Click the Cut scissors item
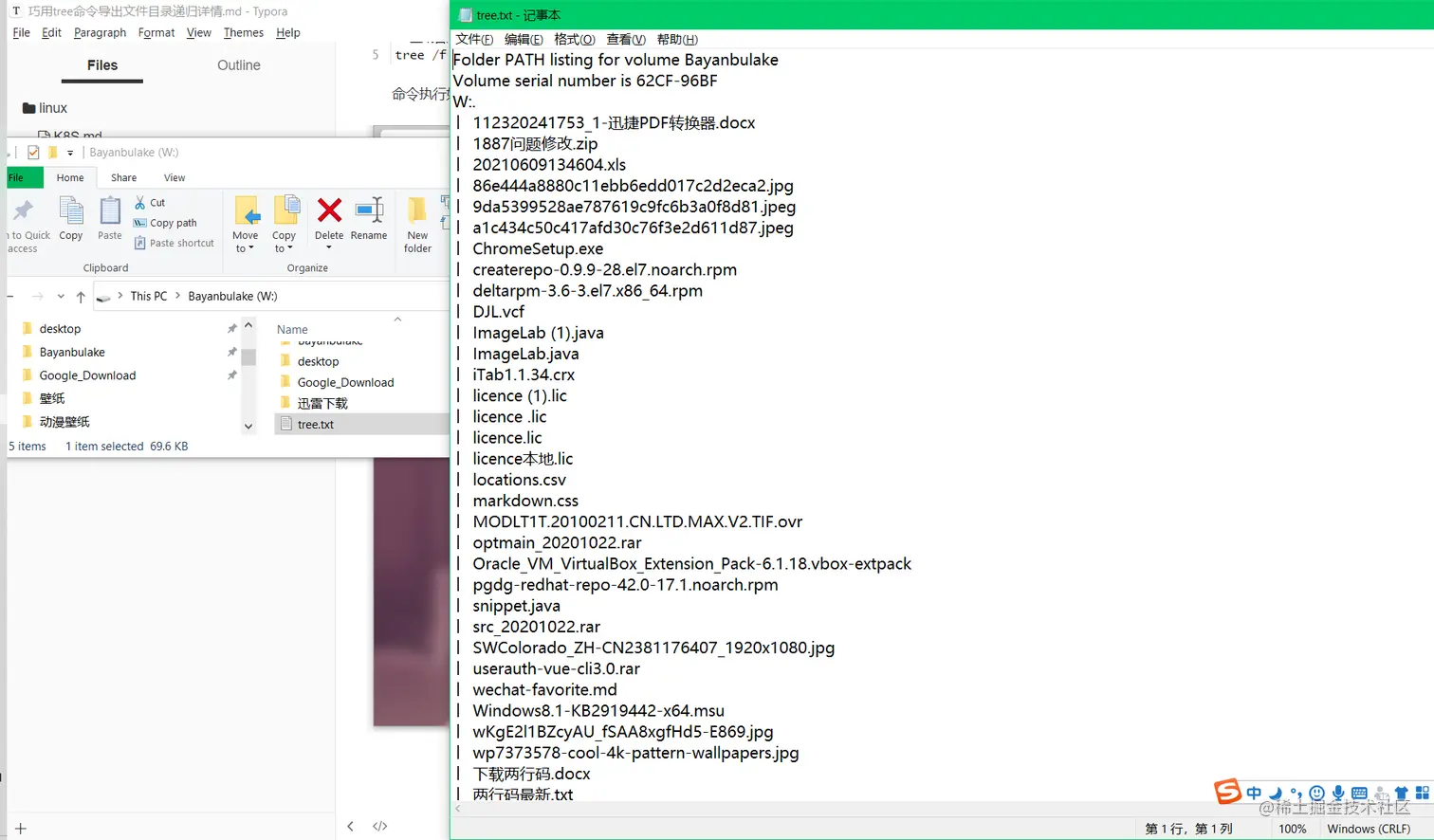This screenshot has width=1434, height=840. (150, 203)
